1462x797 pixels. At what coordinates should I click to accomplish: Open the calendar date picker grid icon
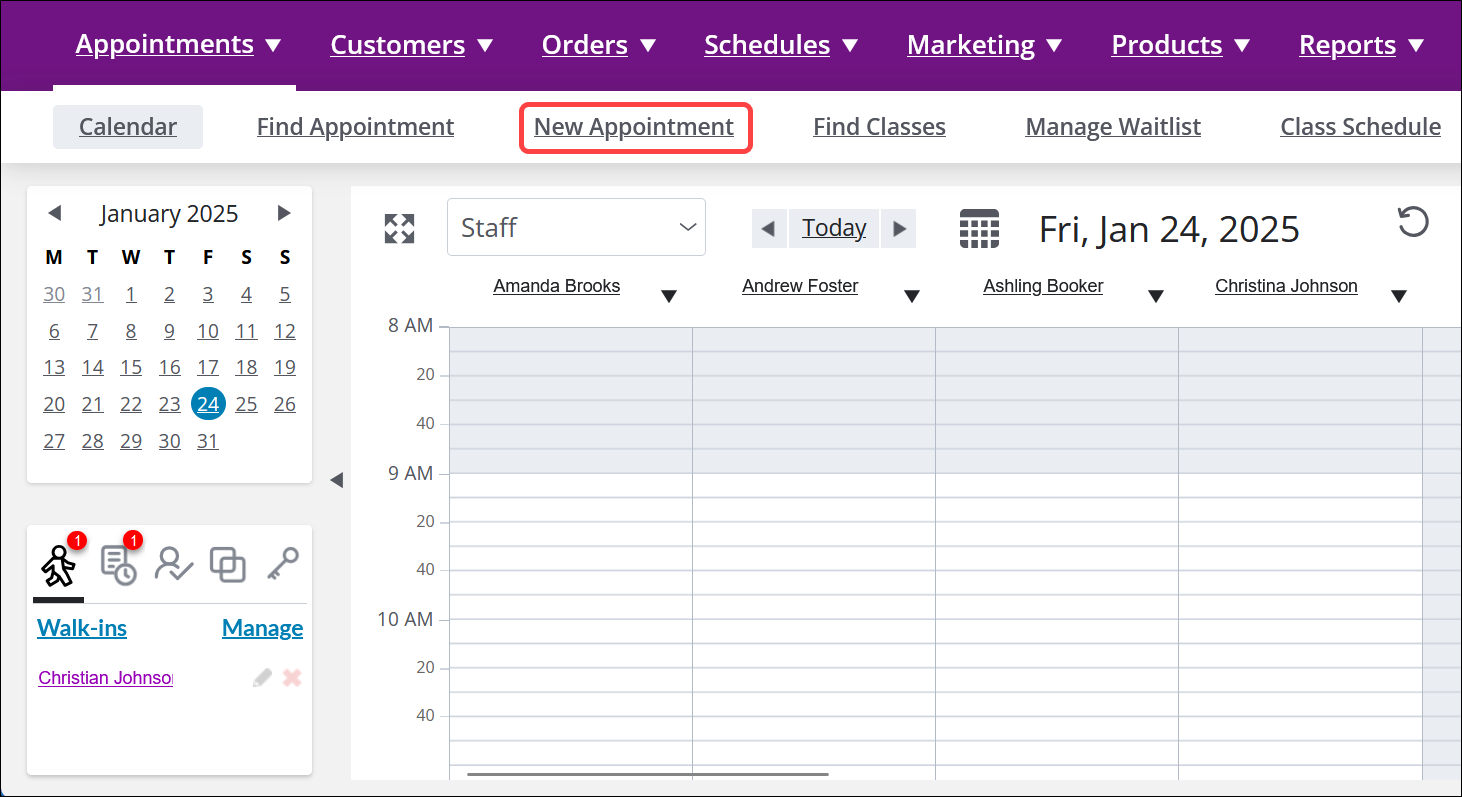979,228
